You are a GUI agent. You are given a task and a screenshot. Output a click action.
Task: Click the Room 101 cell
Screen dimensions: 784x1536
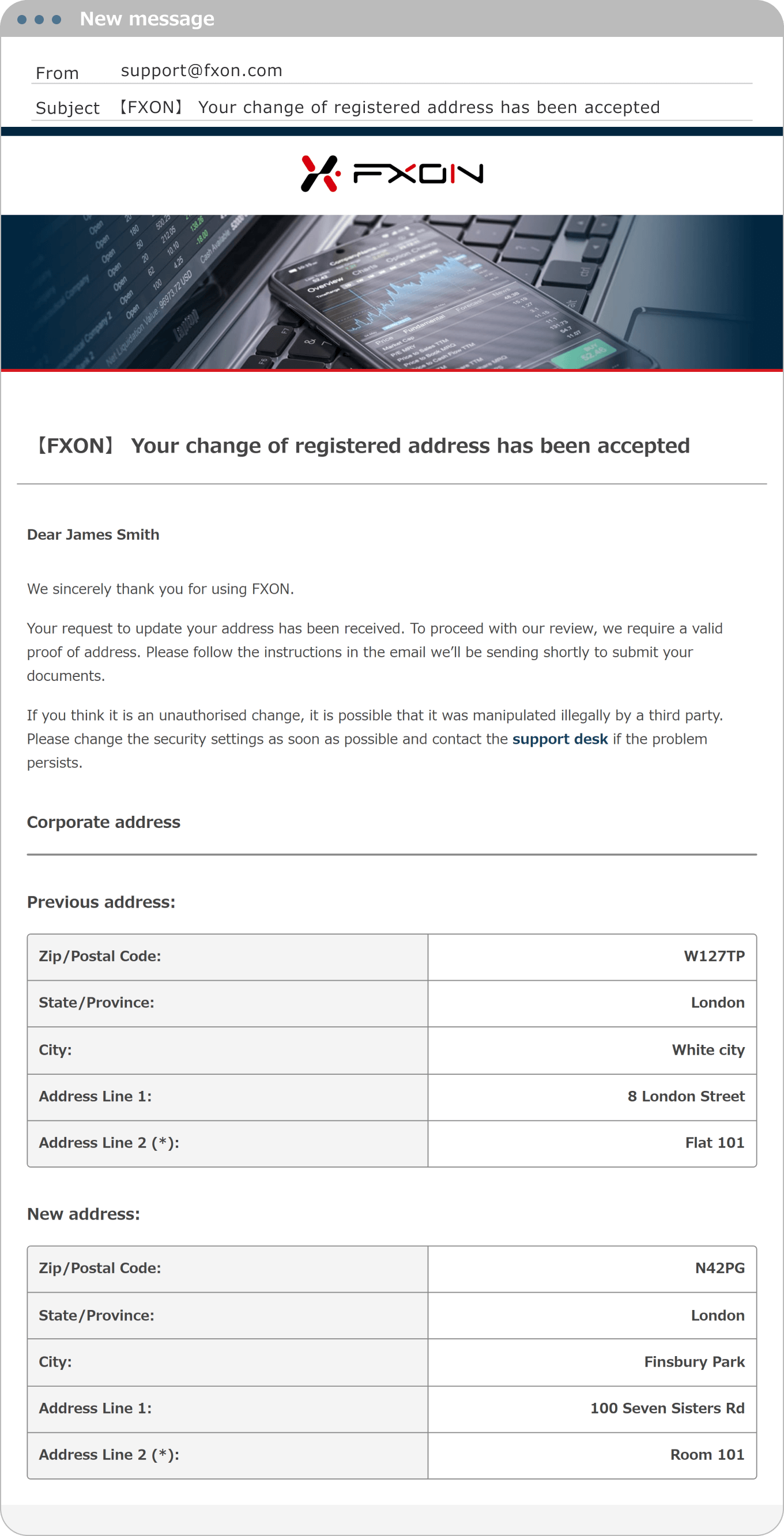[x=707, y=1454]
